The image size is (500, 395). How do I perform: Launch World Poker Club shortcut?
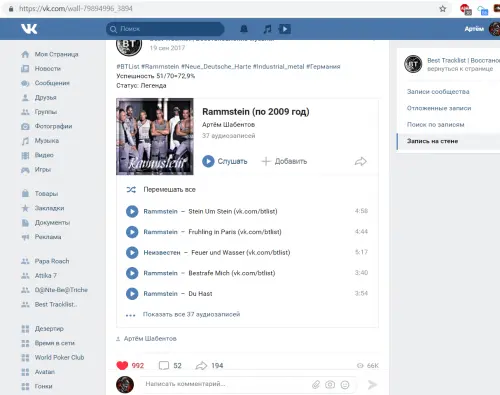(x=53, y=357)
